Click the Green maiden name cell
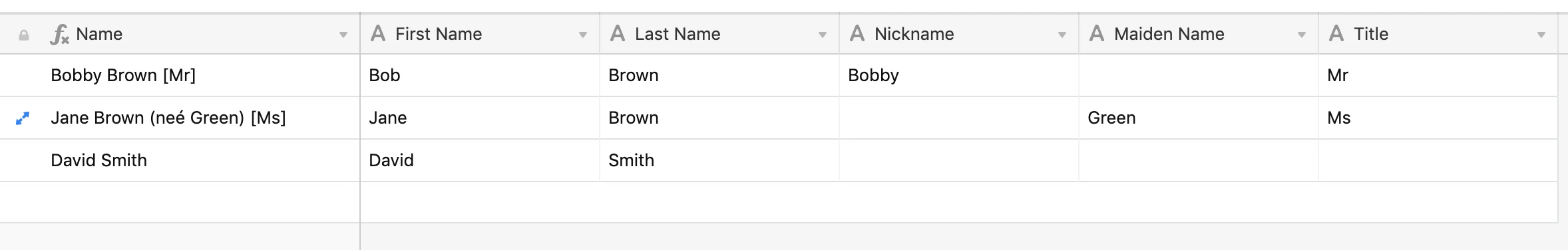Screen dimensions: 1568x250 (1198, 118)
